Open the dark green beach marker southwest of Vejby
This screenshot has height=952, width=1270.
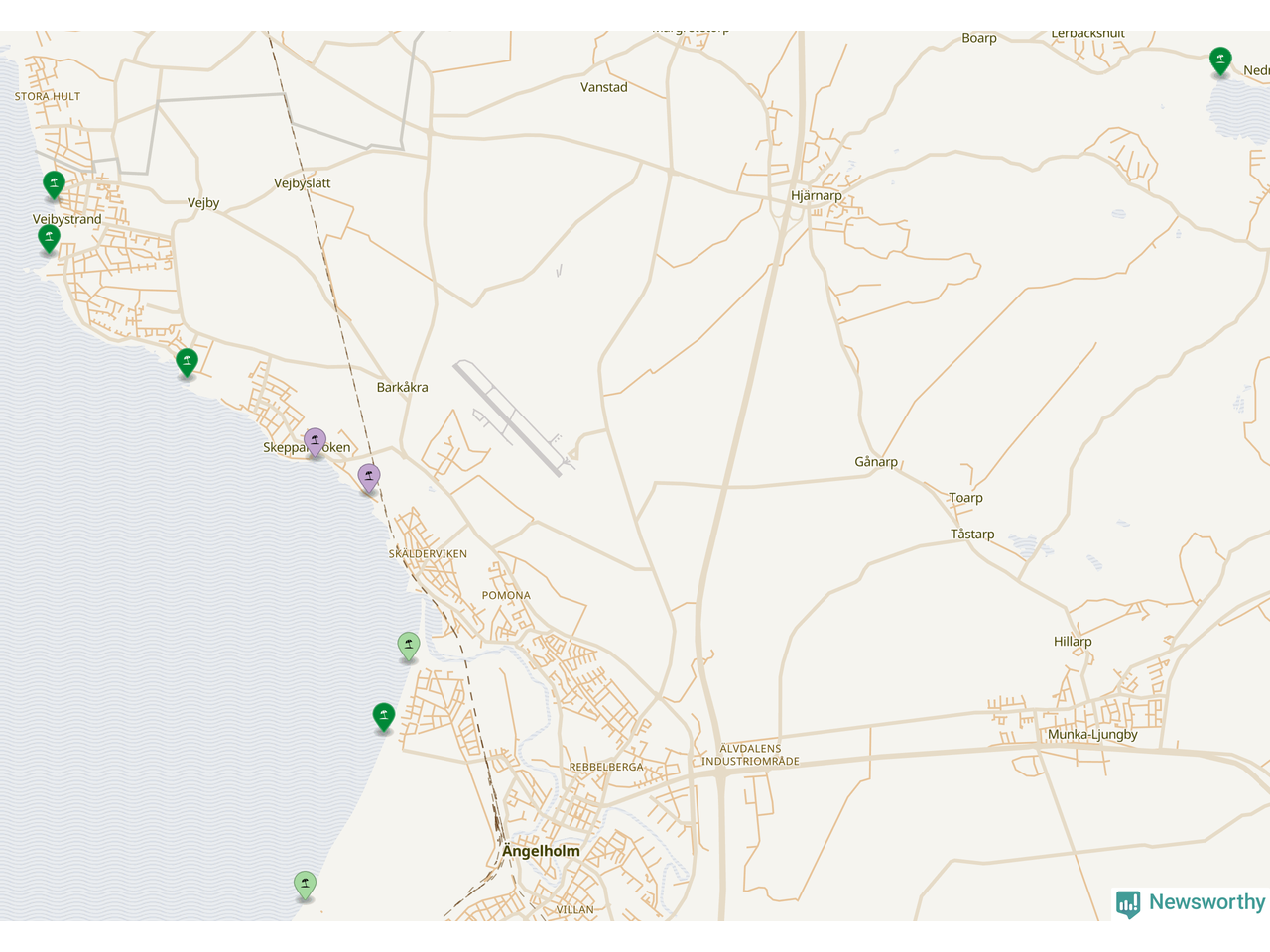tap(187, 362)
